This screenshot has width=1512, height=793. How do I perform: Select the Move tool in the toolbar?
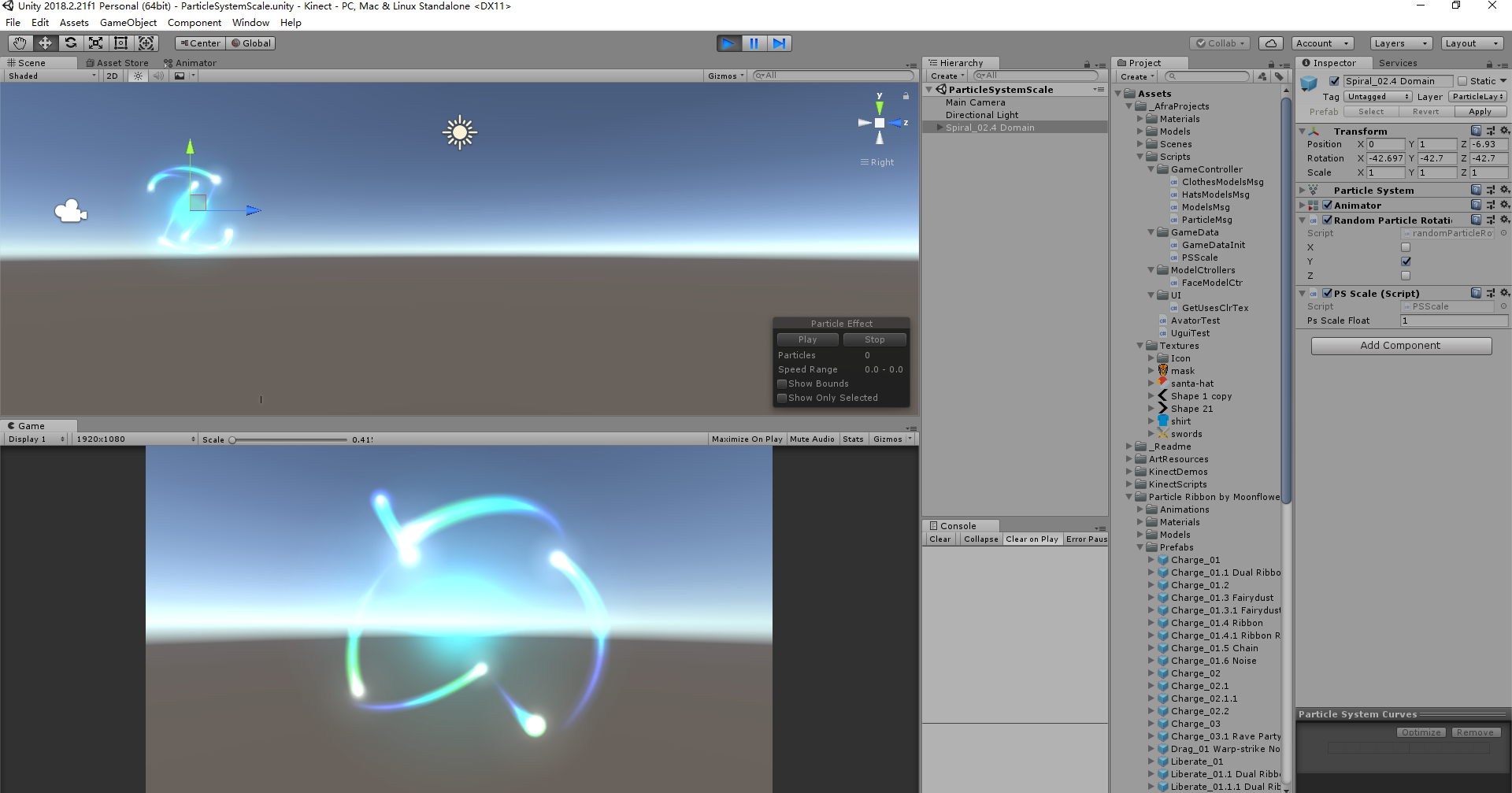point(45,43)
